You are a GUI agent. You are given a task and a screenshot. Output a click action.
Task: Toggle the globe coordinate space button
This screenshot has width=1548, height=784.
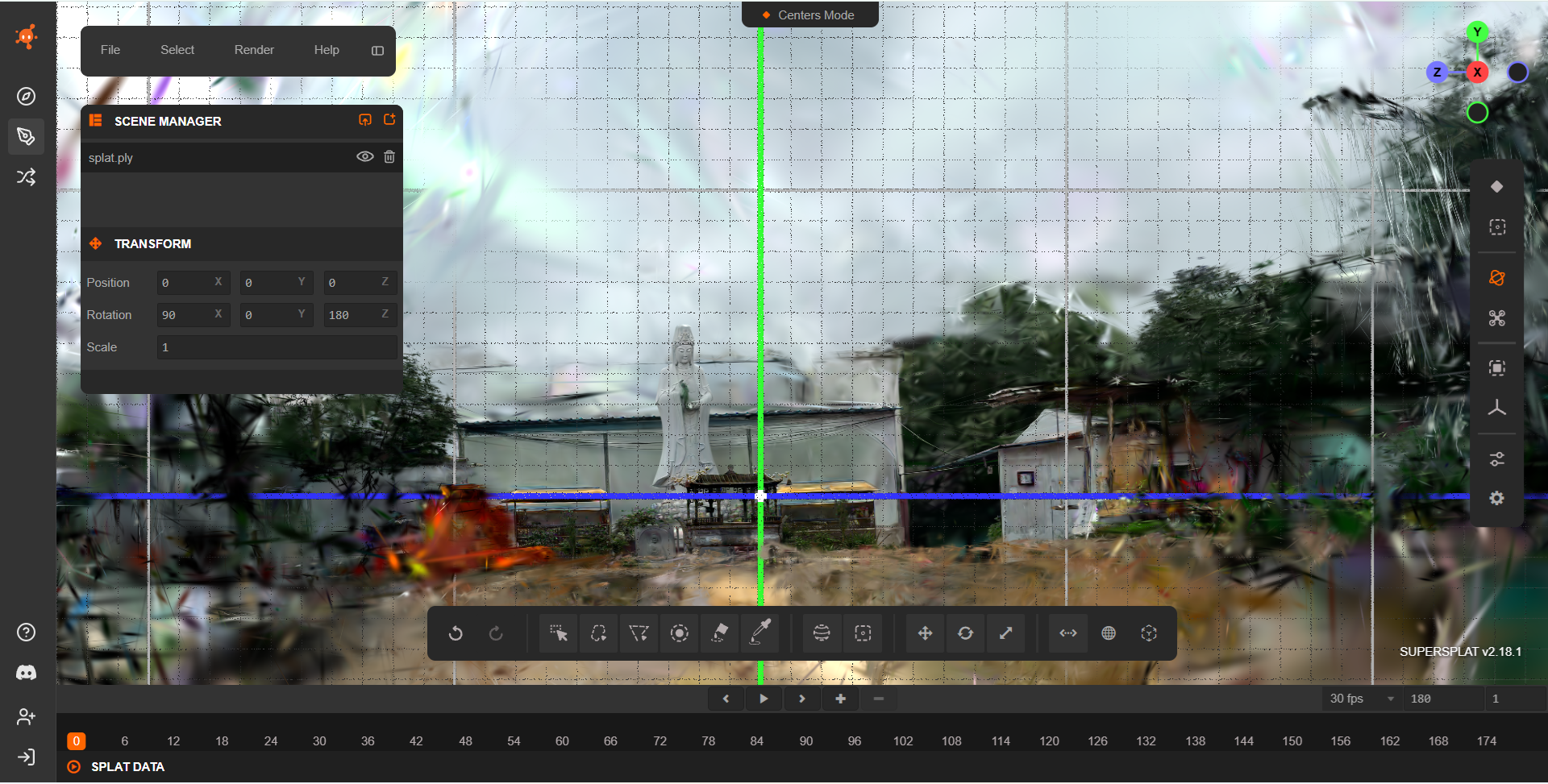coord(1109,633)
